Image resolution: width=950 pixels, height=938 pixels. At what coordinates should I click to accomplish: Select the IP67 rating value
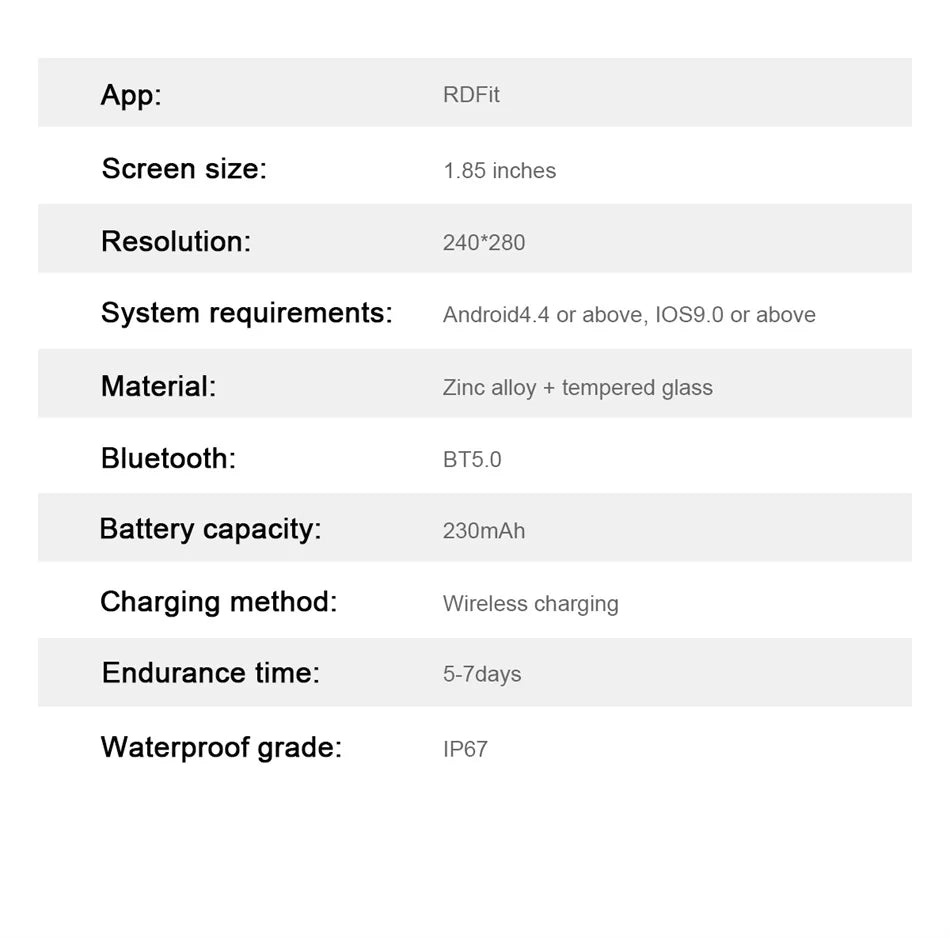pyautogui.click(x=465, y=749)
